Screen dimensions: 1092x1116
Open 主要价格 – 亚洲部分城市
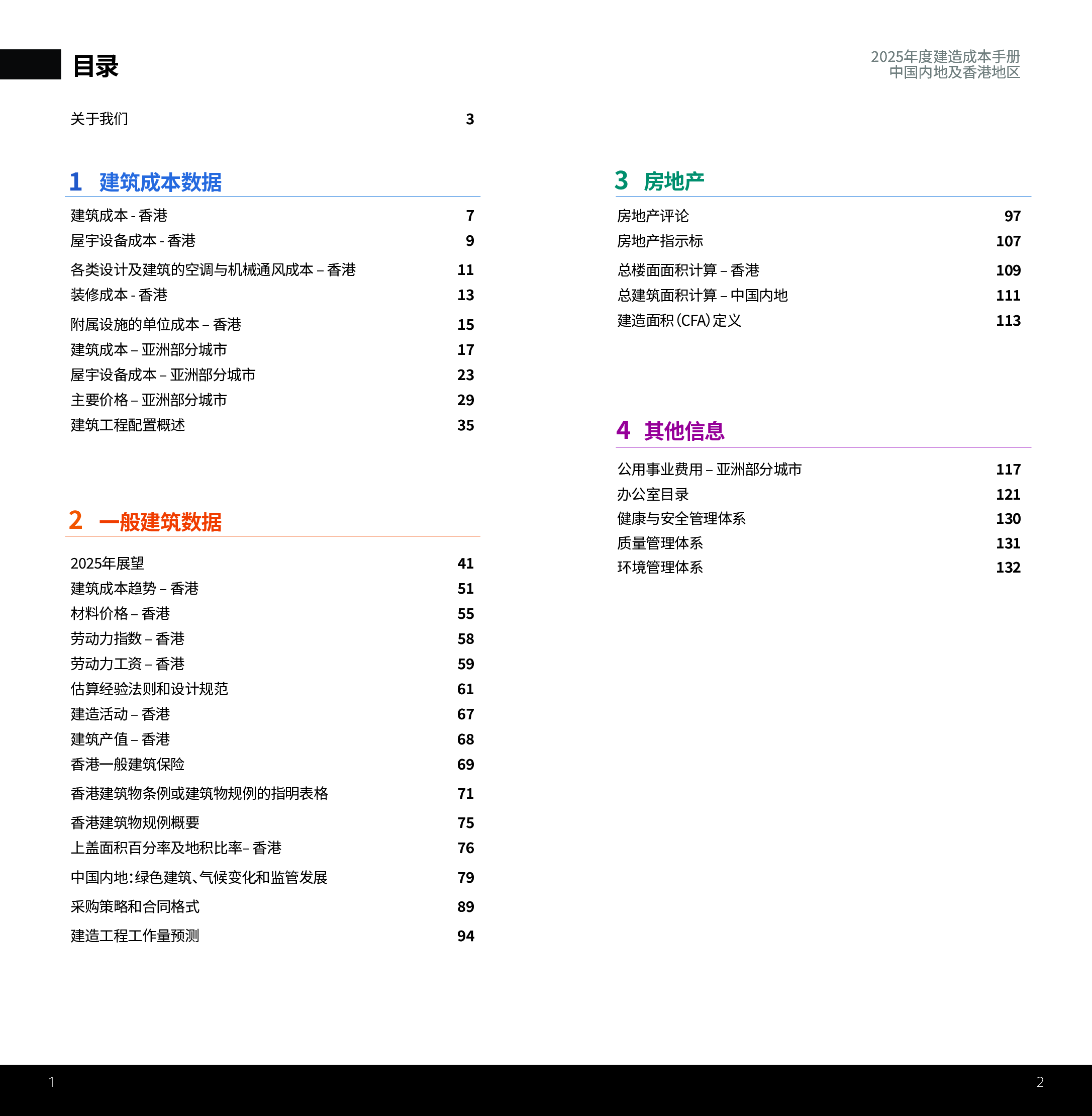(149, 400)
